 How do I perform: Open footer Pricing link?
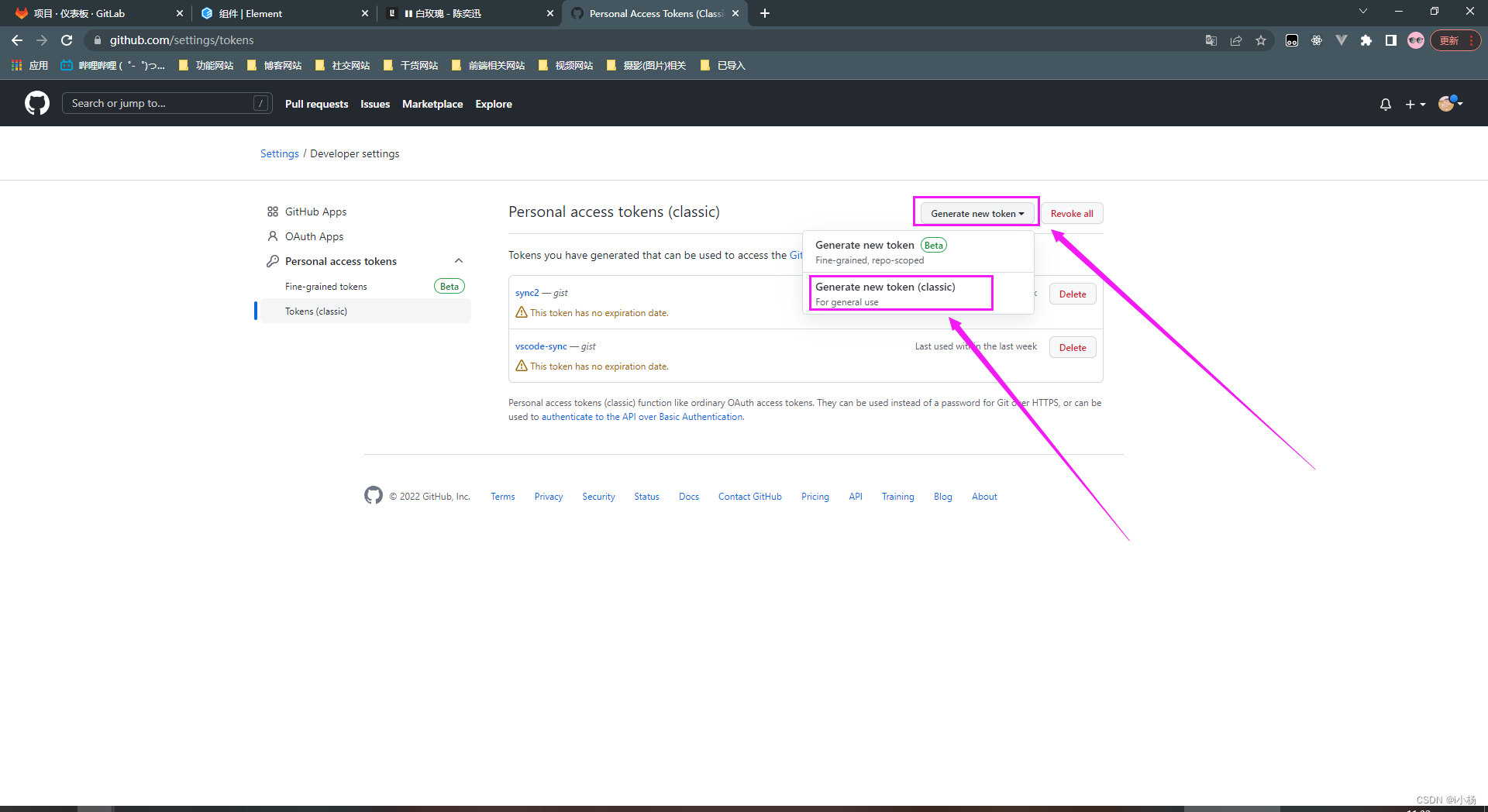tap(815, 497)
